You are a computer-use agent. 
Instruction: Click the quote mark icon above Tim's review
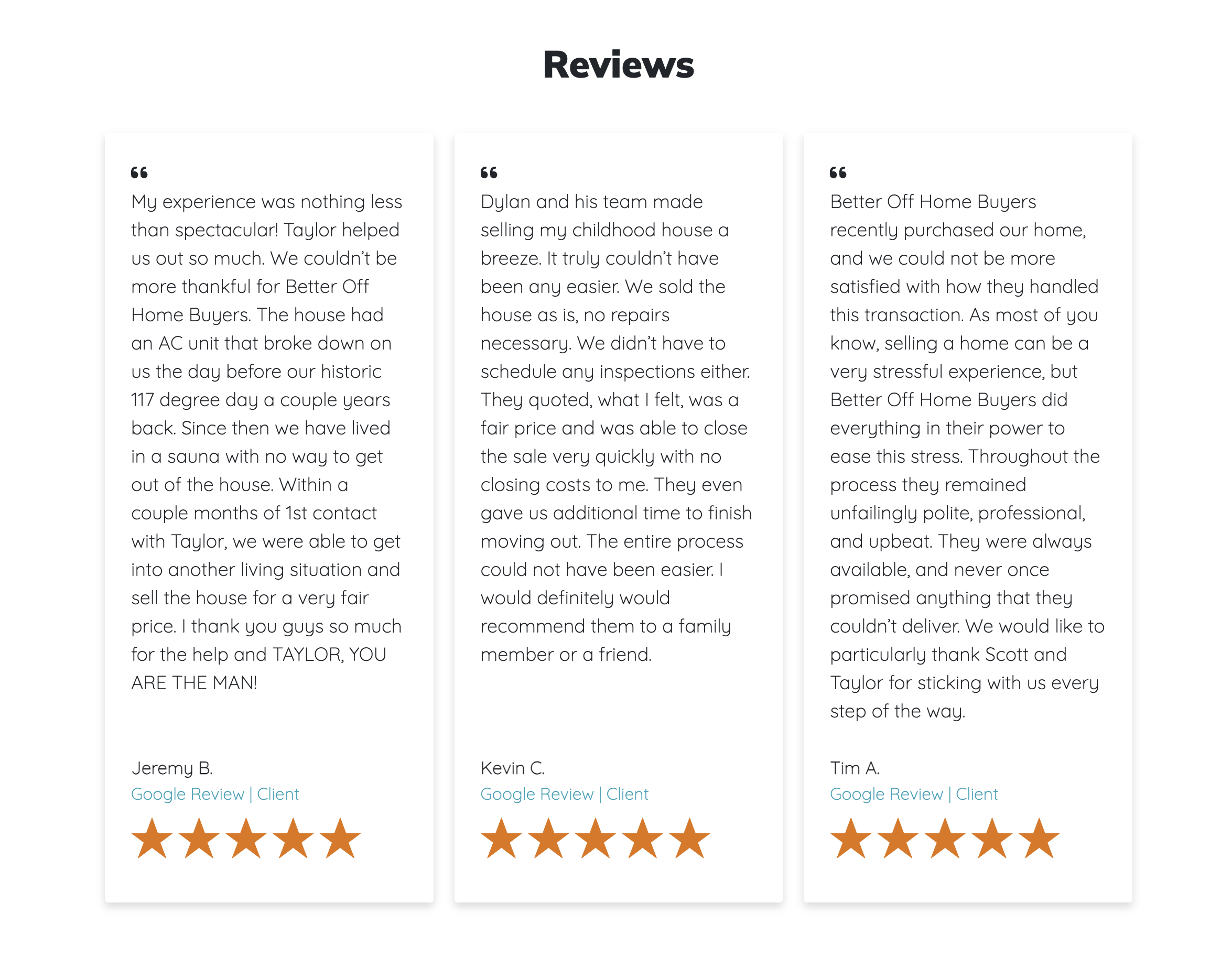pyautogui.click(x=838, y=172)
